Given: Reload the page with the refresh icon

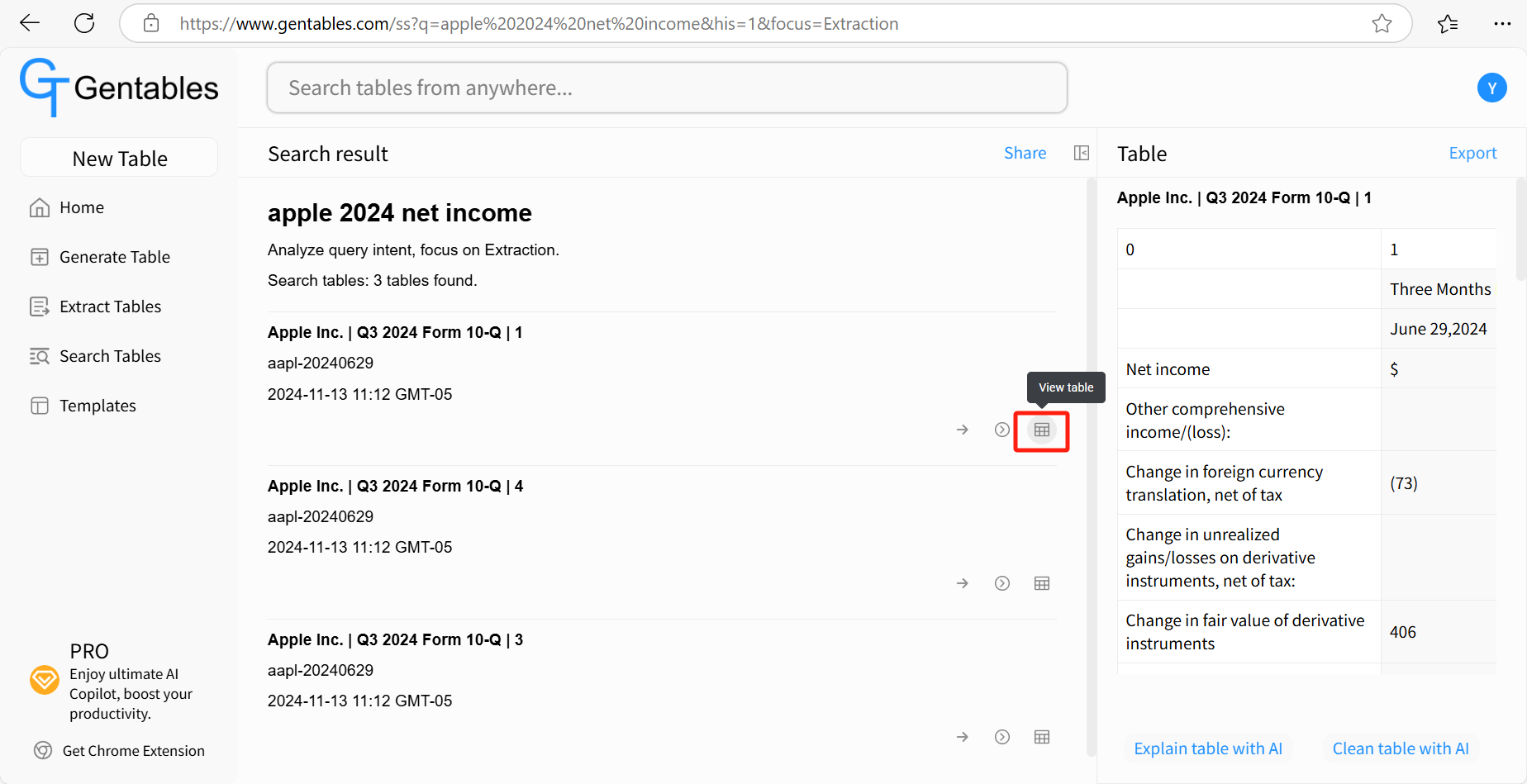Looking at the screenshot, I should click(84, 23).
